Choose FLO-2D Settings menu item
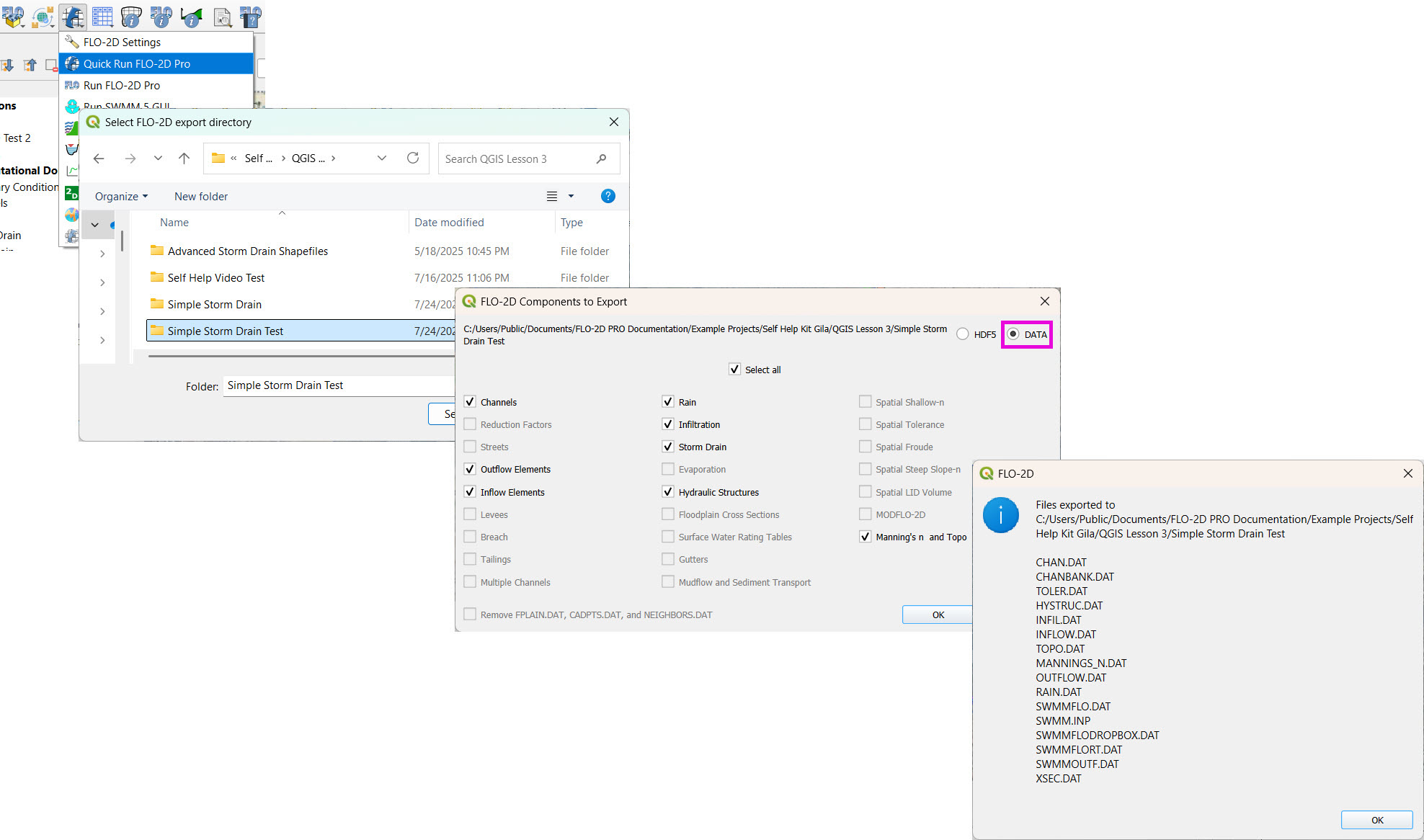 [x=123, y=42]
